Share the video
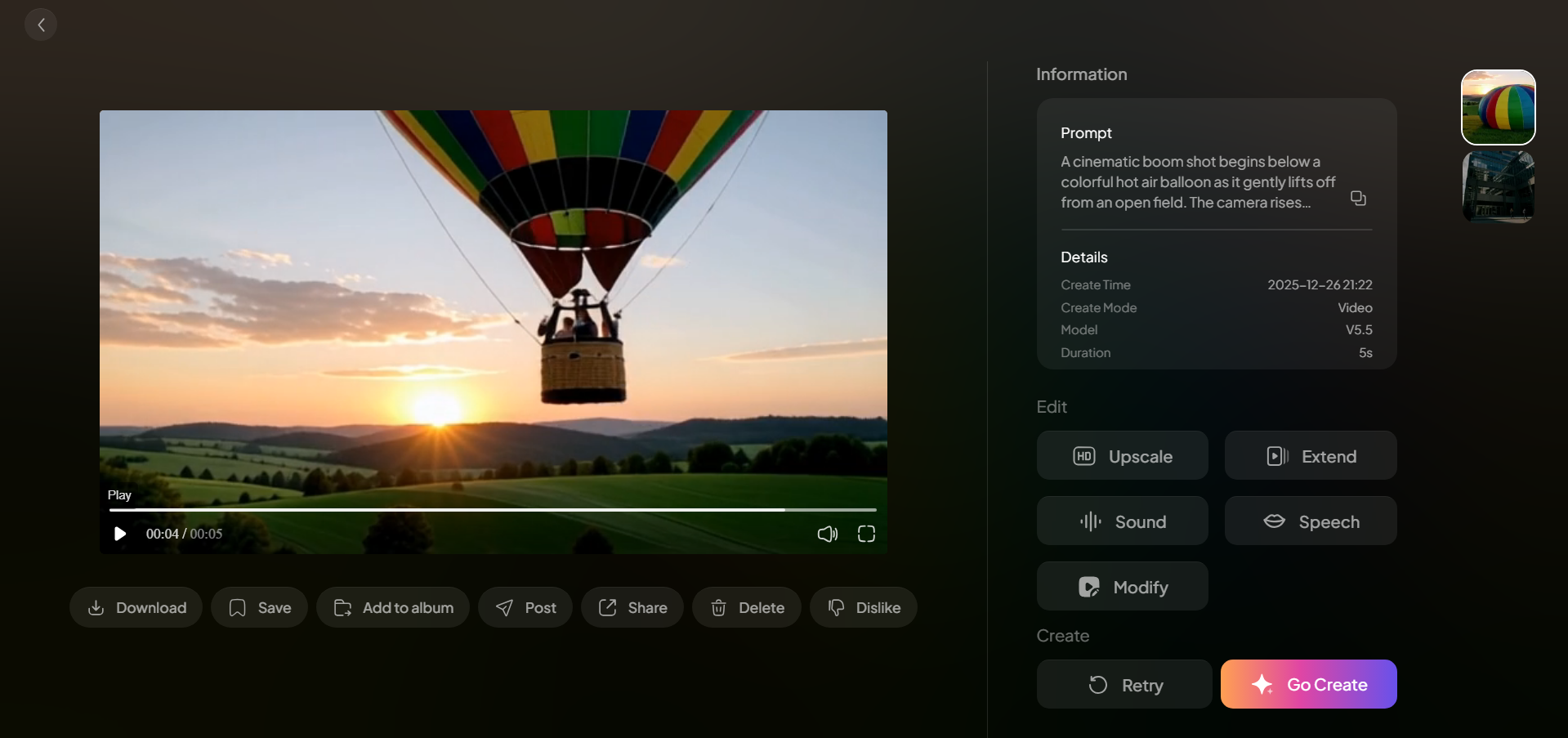The height and width of the screenshot is (738, 1568). click(x=632, y=607)
